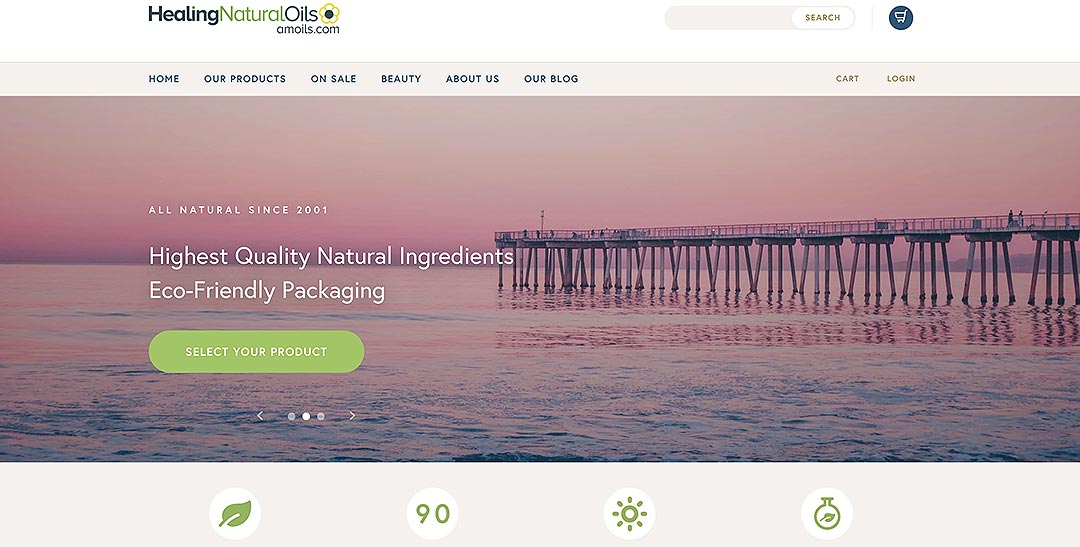Click the green leaf feature icon
The height and width of the screenshot is (547, 1080).
pyautogui.click(x=235, y=514)
